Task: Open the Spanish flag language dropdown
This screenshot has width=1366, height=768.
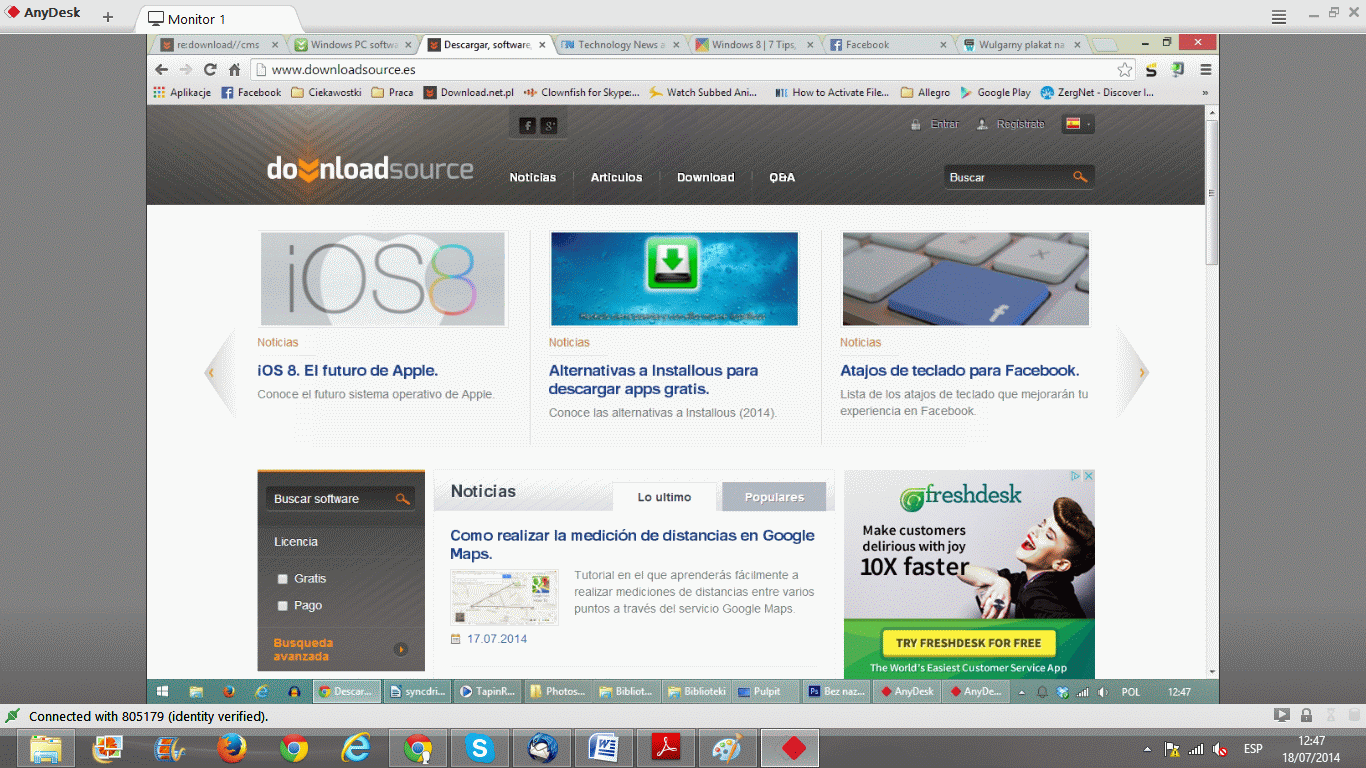Action: click(1078, 124)
